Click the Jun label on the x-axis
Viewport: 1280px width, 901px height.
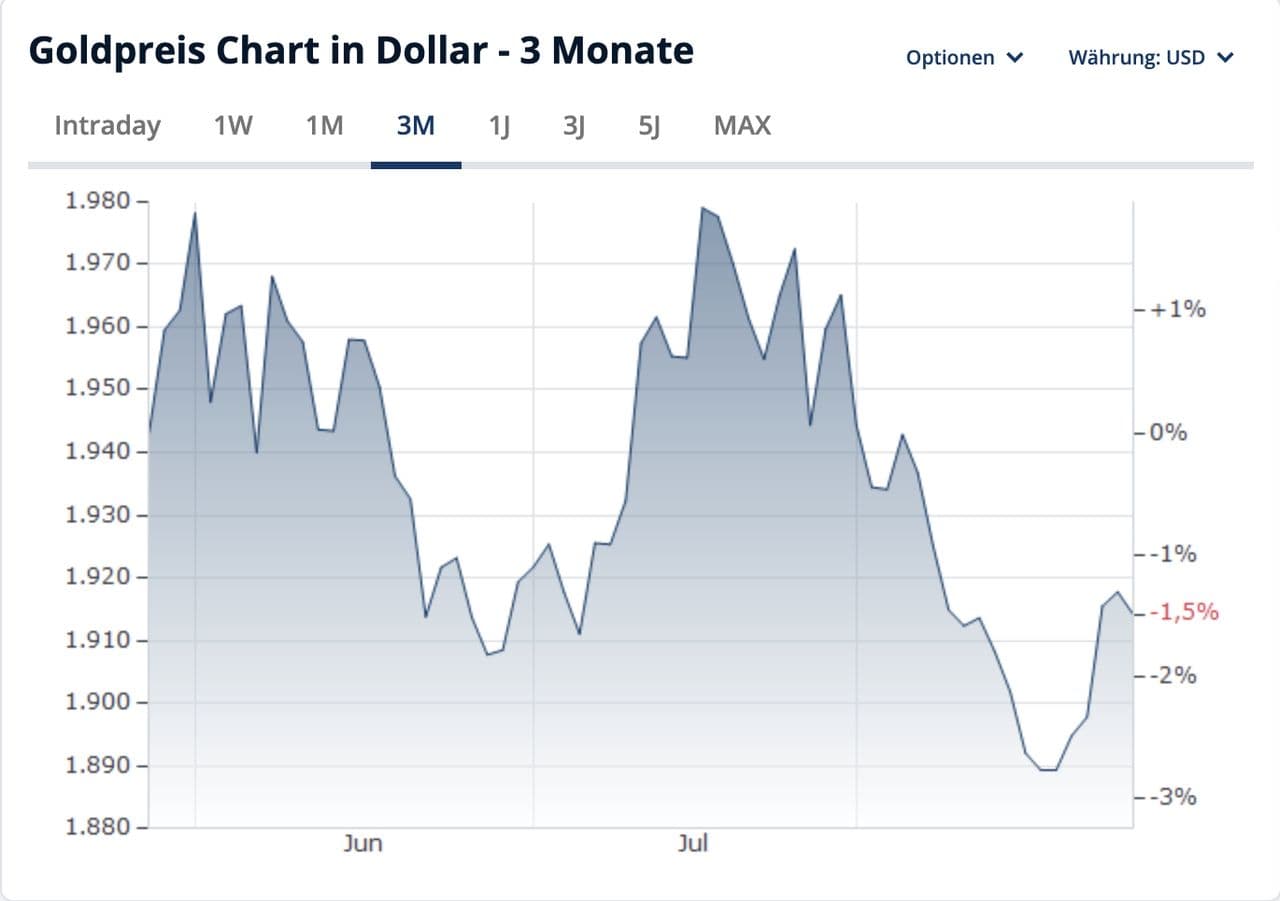(363, 843)
